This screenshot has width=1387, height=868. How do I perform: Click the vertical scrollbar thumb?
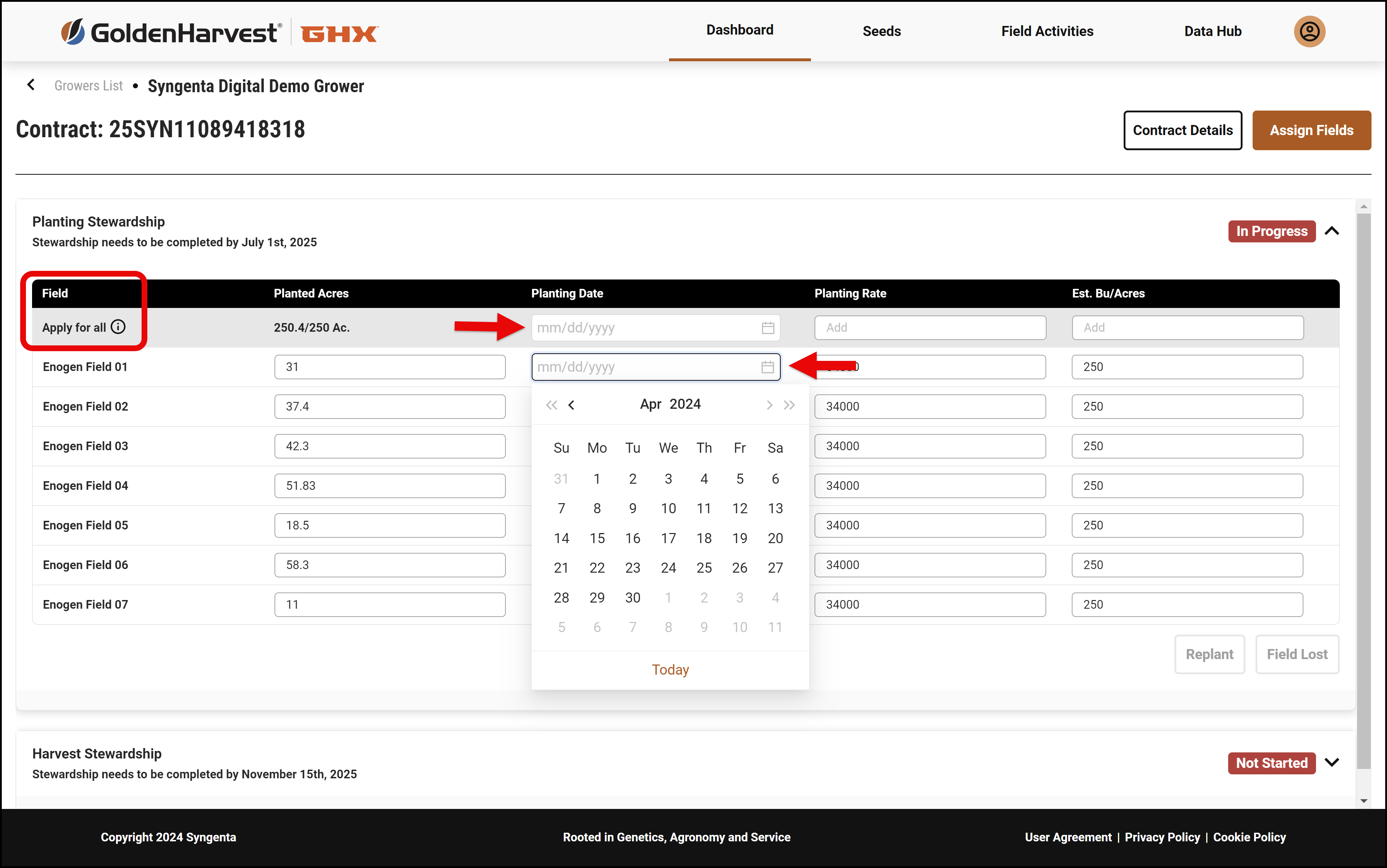pos(1364,491)
